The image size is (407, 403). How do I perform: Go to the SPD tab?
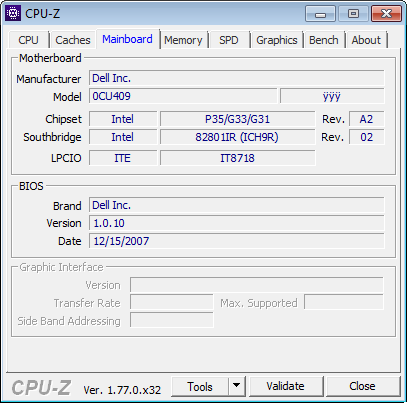229,40
